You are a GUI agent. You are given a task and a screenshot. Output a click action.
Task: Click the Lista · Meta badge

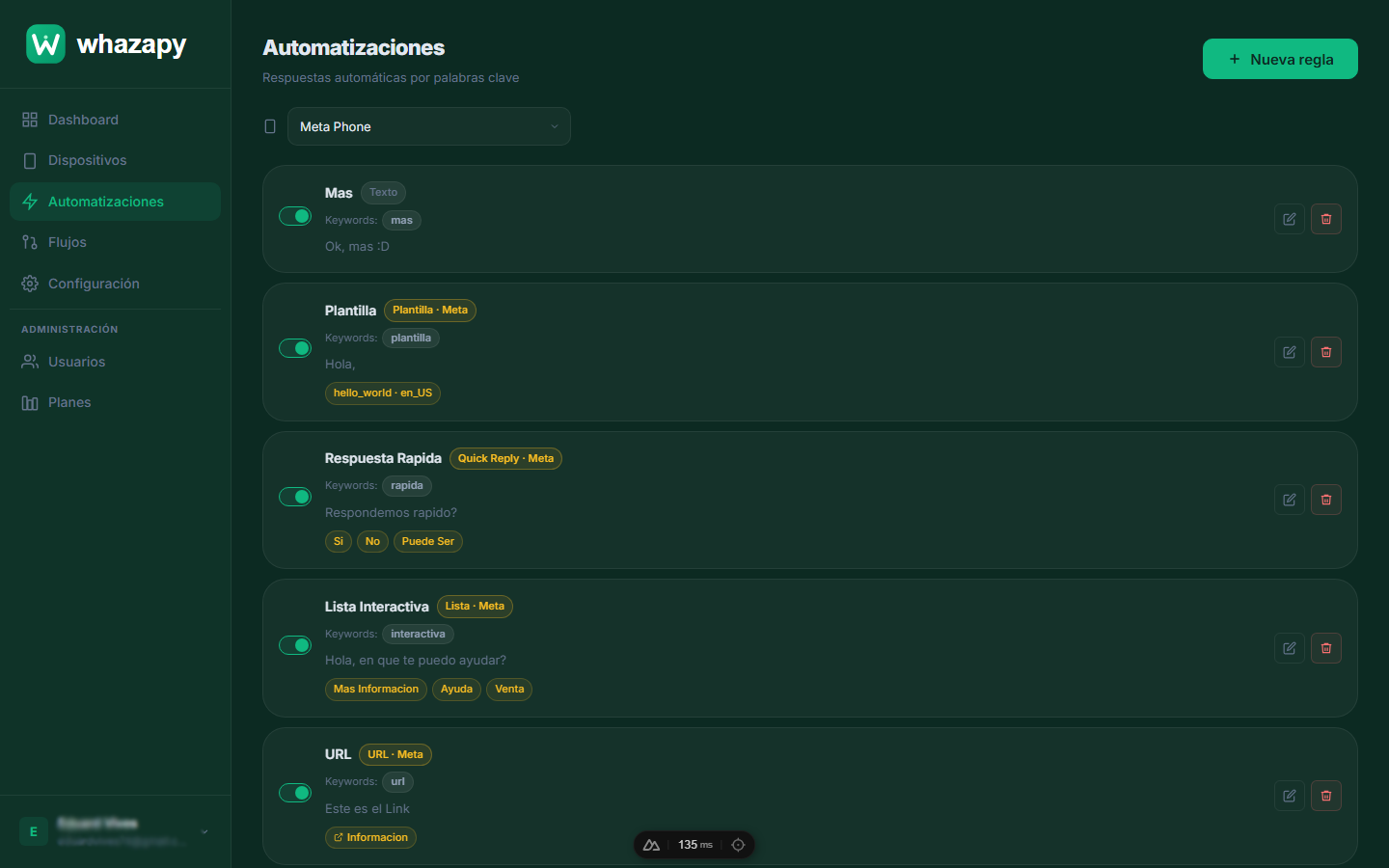475,606
